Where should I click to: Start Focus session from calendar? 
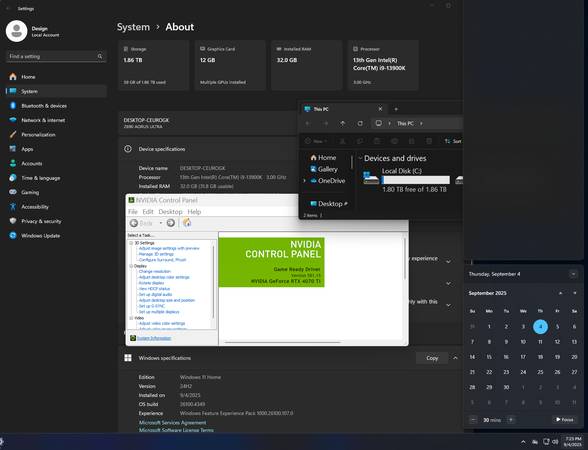pos(564,420)
